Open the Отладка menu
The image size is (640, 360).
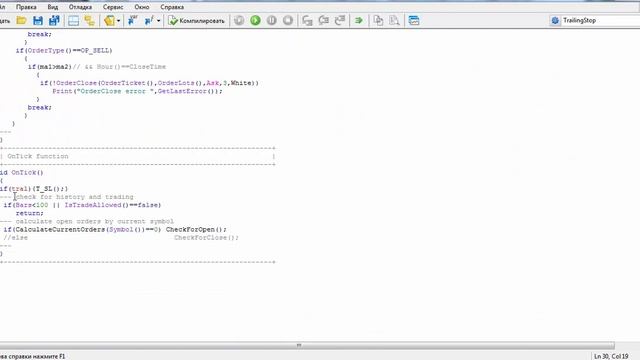80,7
